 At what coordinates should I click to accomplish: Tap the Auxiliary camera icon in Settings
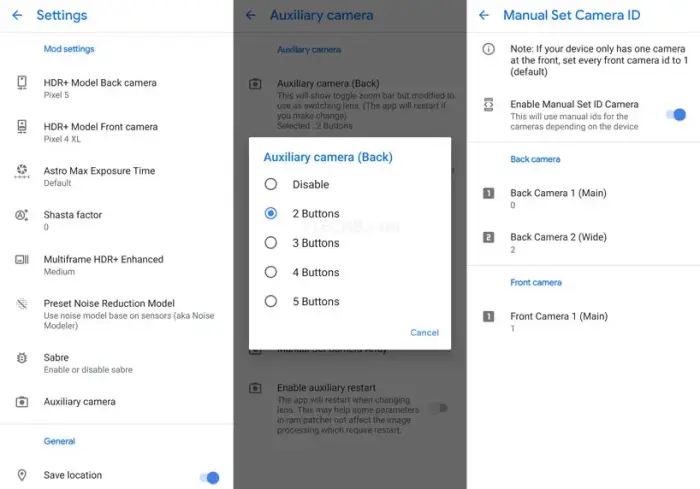(22, 402)
